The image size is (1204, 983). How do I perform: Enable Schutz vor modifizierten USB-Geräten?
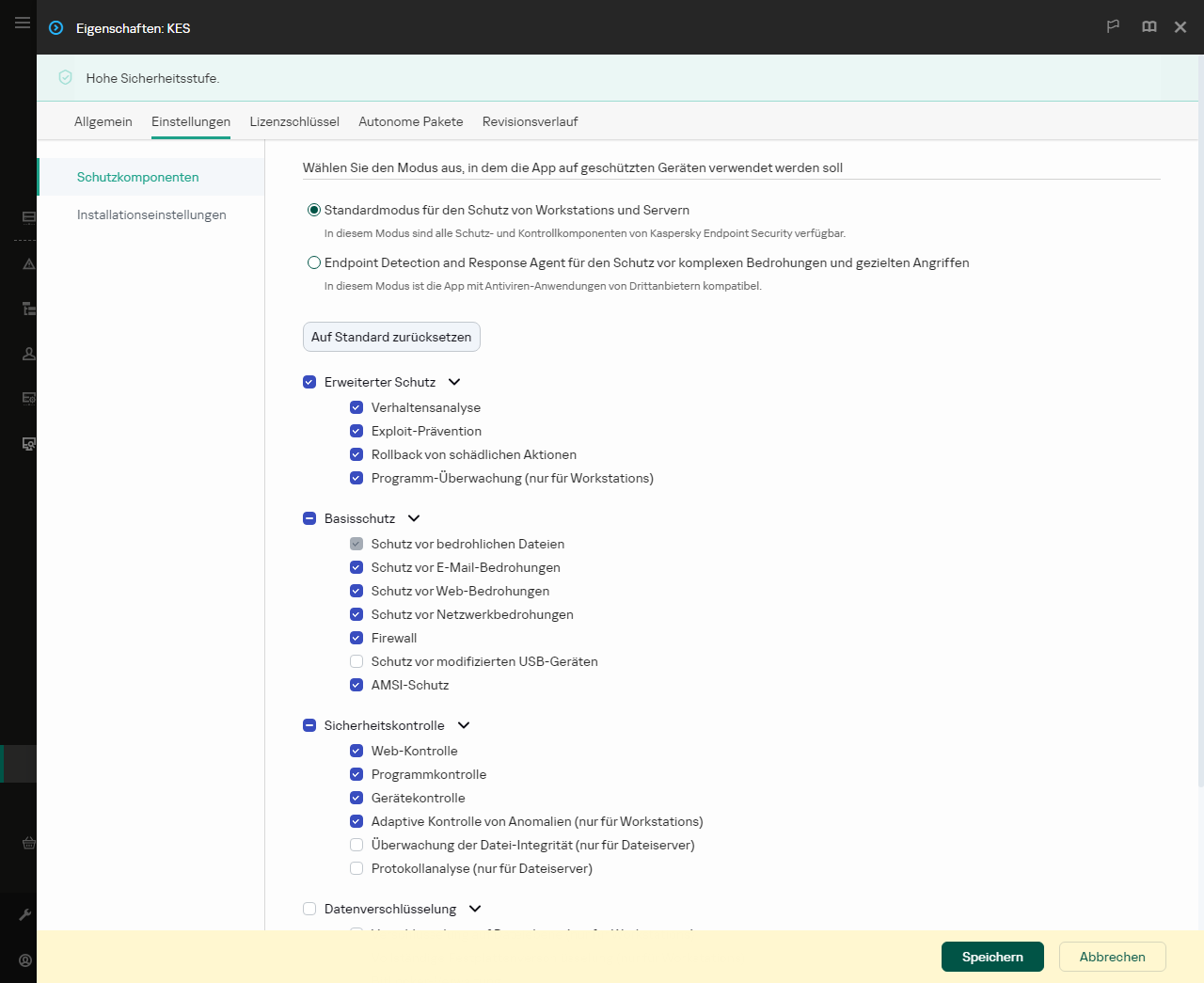pos(356,661)
